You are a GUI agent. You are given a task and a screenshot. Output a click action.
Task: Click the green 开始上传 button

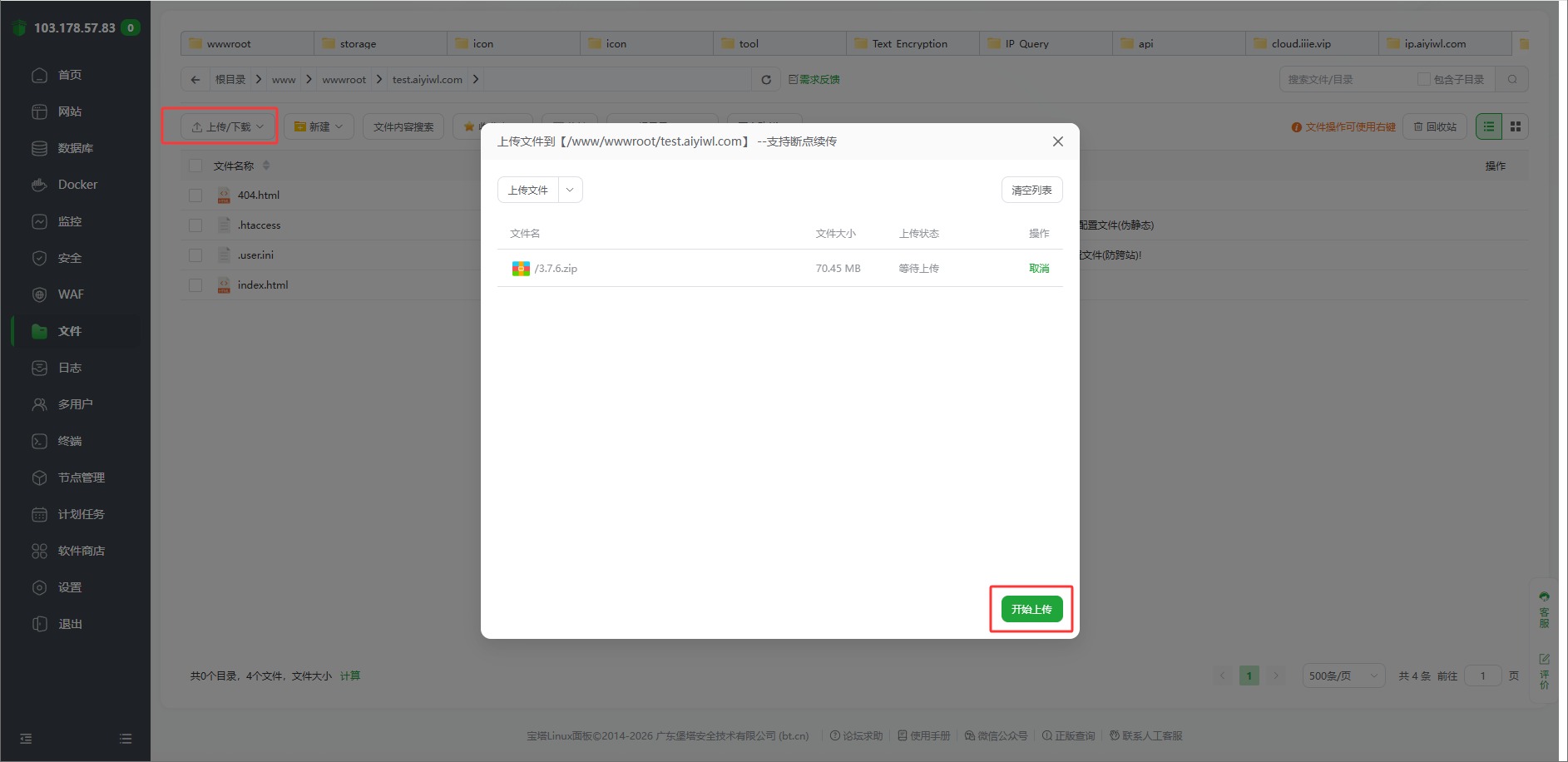[x=1031, y=609]
